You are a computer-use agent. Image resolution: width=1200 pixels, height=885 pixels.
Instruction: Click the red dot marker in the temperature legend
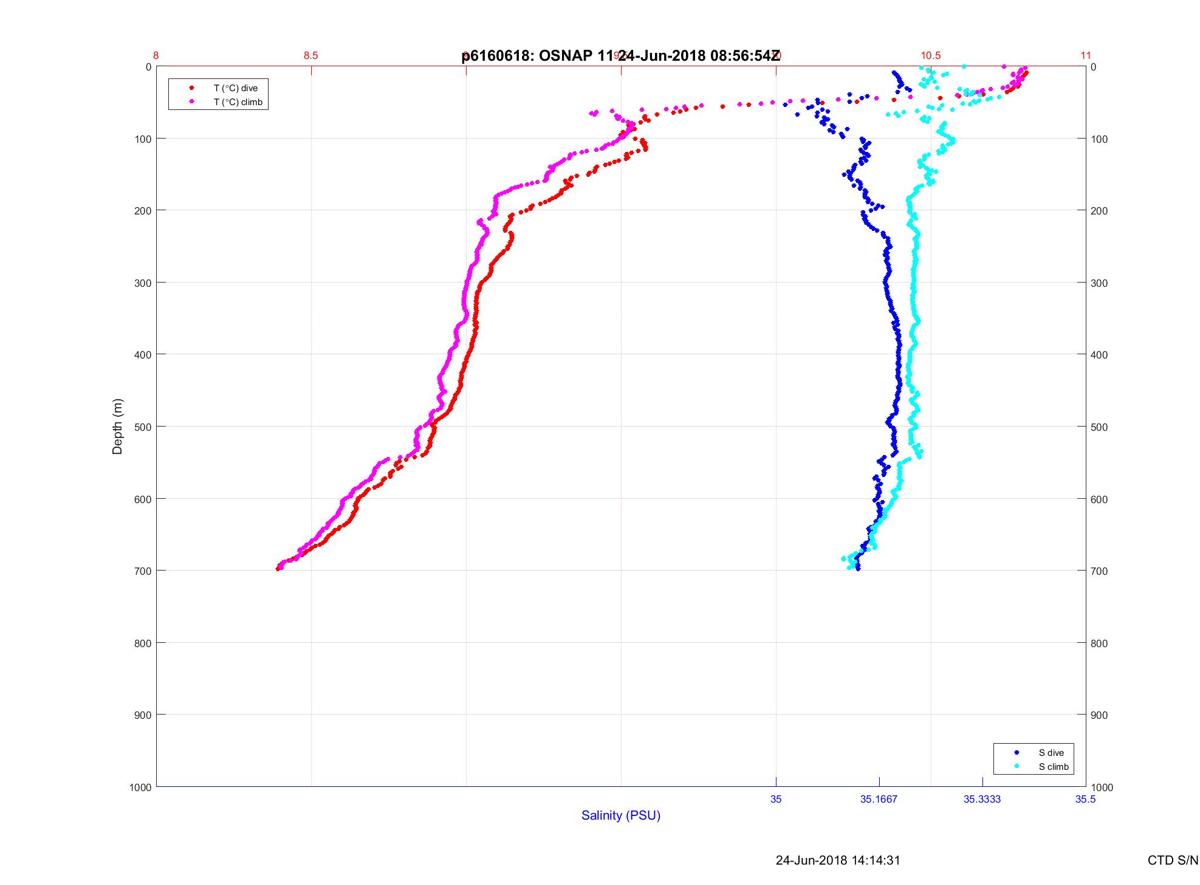tap(191, 88)
